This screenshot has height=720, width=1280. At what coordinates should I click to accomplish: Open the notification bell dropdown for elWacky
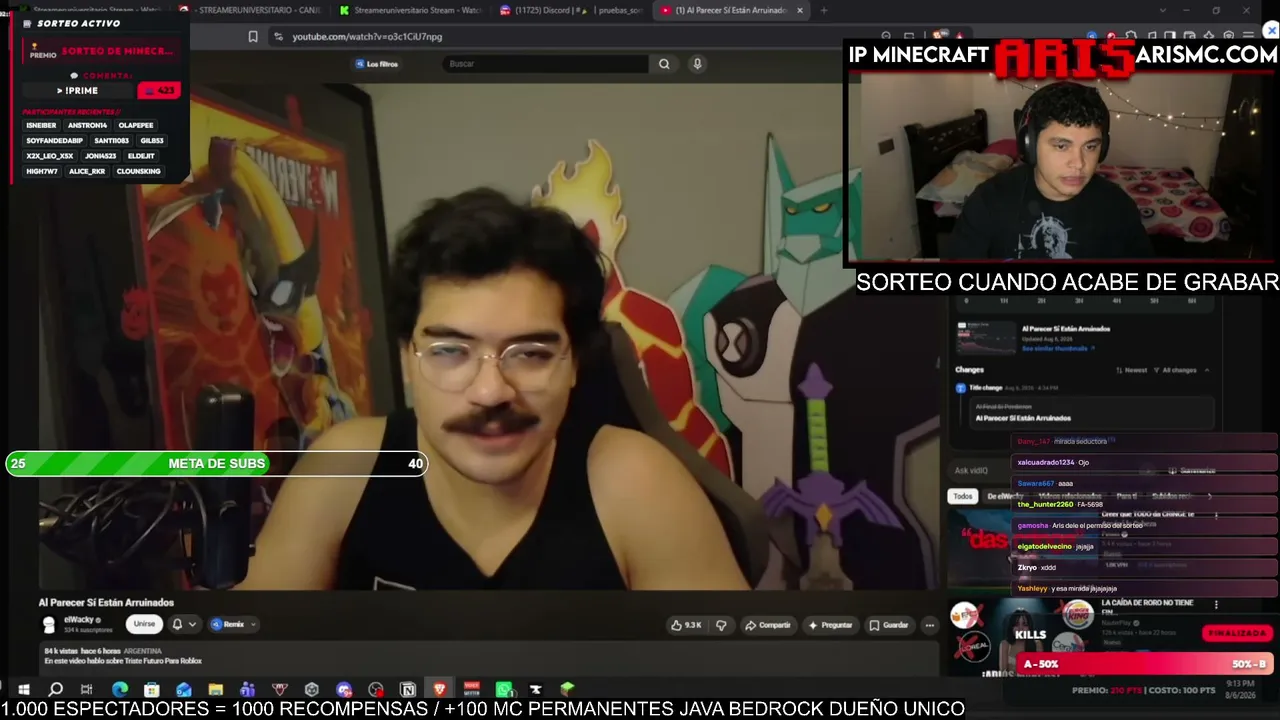(x=183, y=625)
